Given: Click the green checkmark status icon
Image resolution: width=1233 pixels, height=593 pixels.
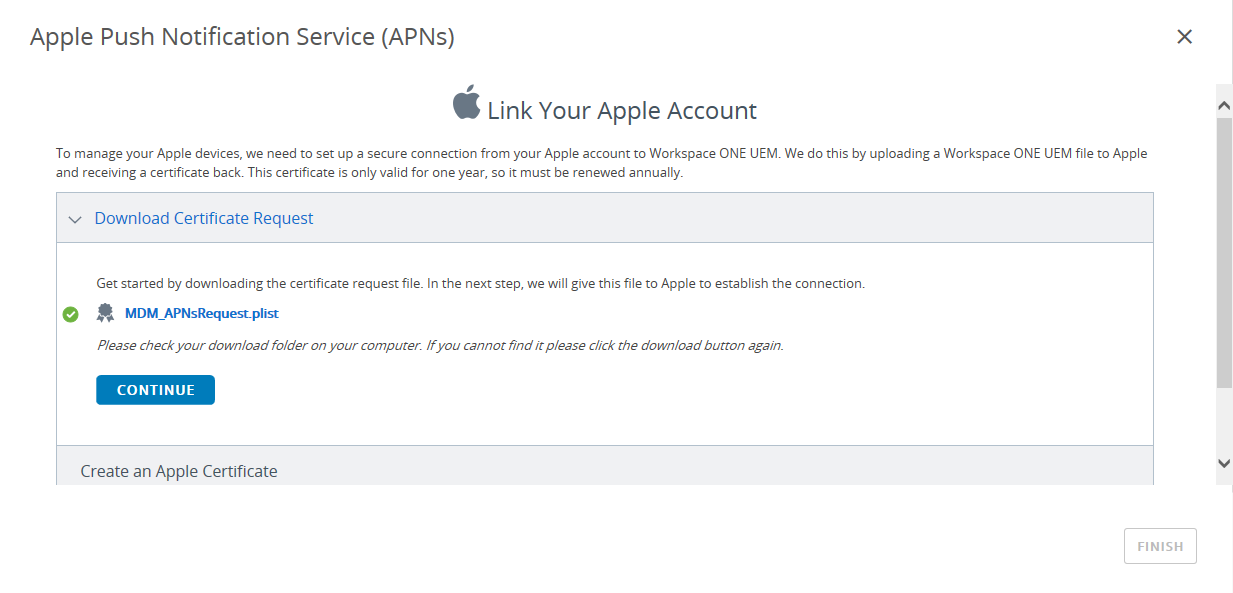Looking at the screenshot, I should click(x=71, y=314).
